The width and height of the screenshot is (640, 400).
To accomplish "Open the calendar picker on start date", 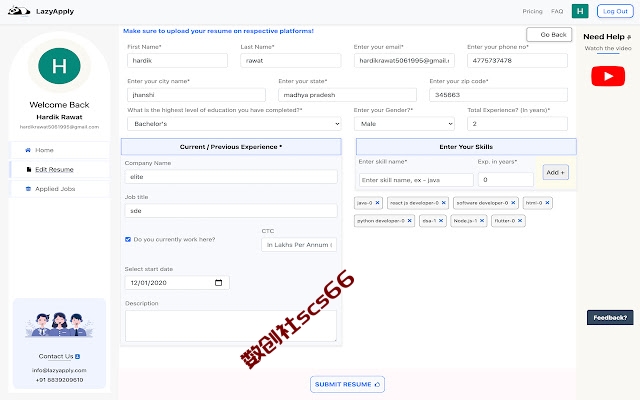I will [218, 282].
